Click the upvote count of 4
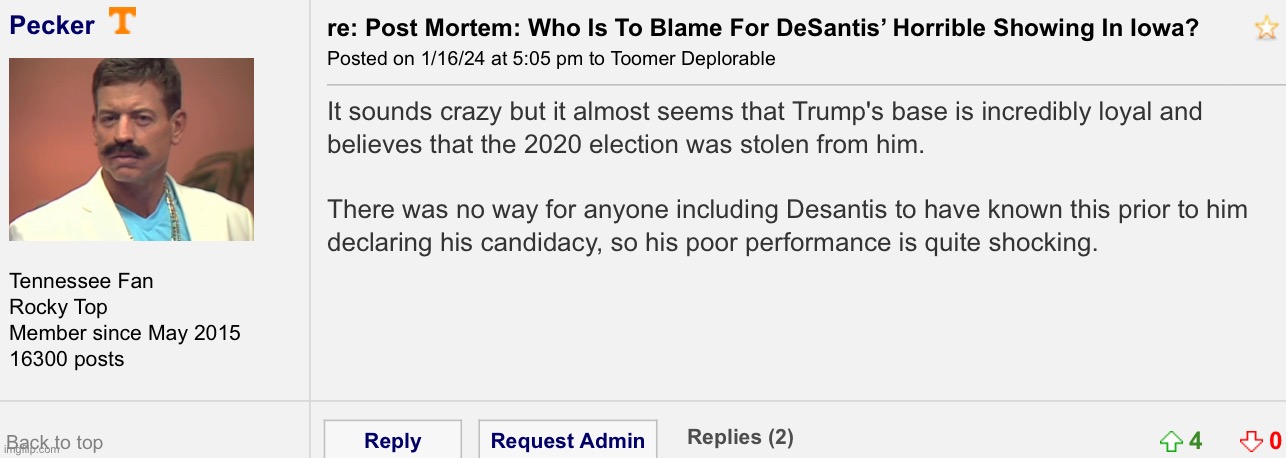Screen dimensions: 1286x458 click(1195, 441)
